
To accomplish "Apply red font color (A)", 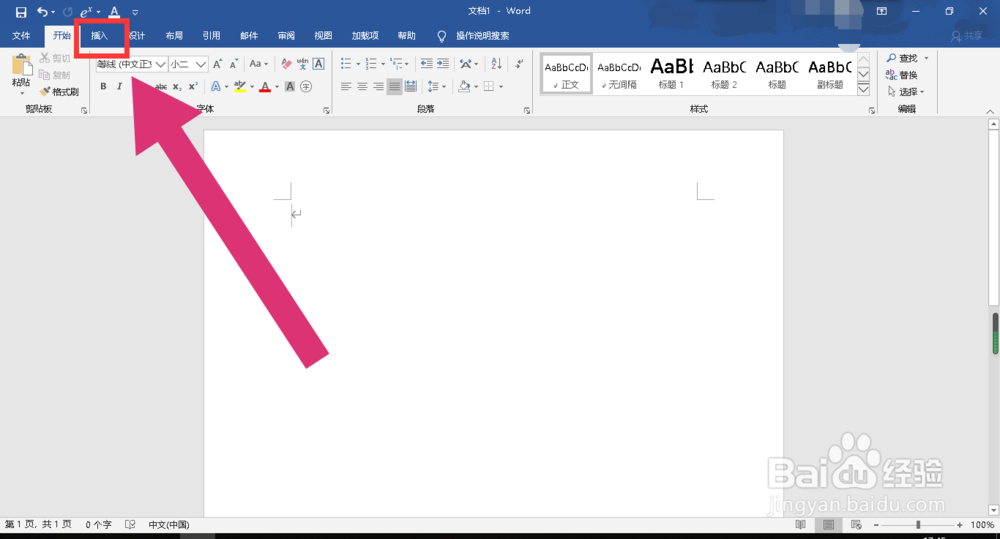I will coord(265,86).
